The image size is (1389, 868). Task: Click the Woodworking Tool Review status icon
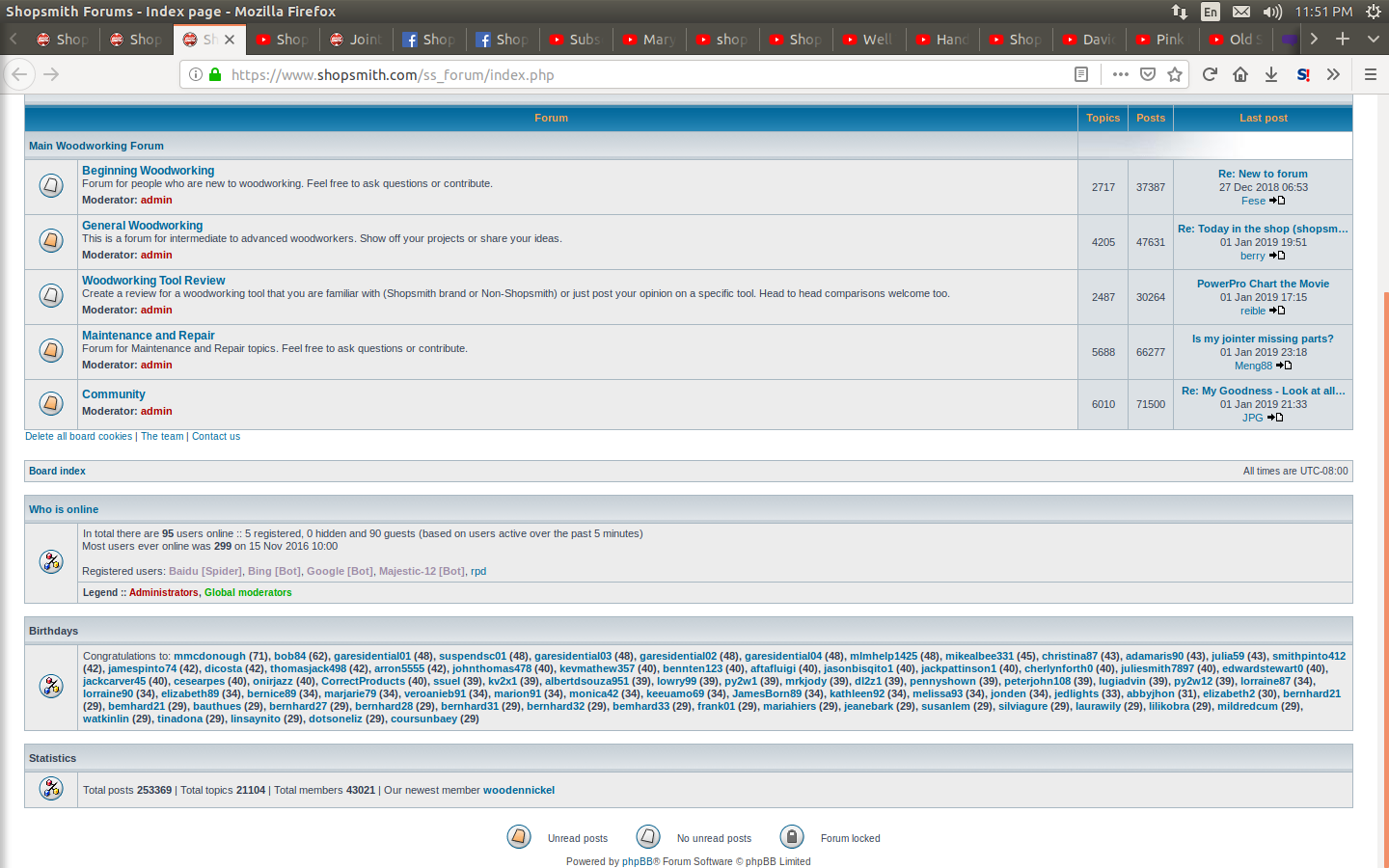click(51, 295)
